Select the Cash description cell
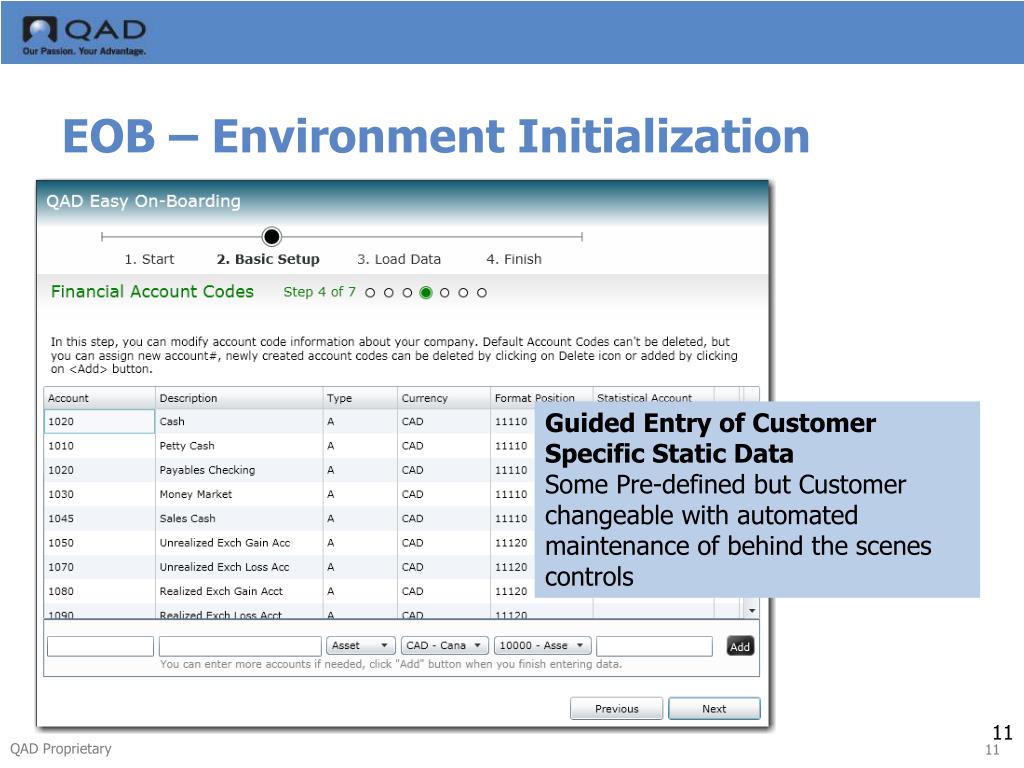The image size is (1024, 768). 239,422
